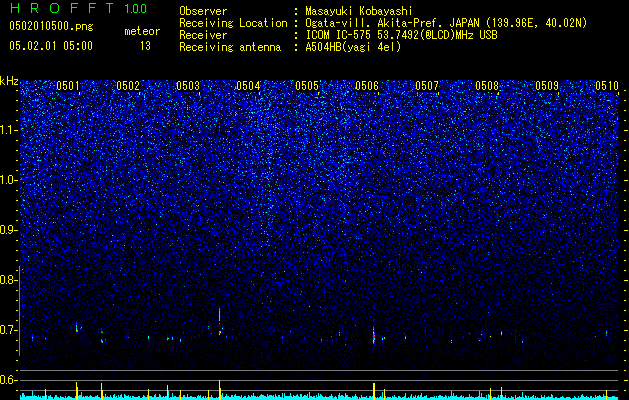Click the 0501 time marker
The height and width of the screenshot is (400, 629).
pyautogui.click(x=67, y=86)
